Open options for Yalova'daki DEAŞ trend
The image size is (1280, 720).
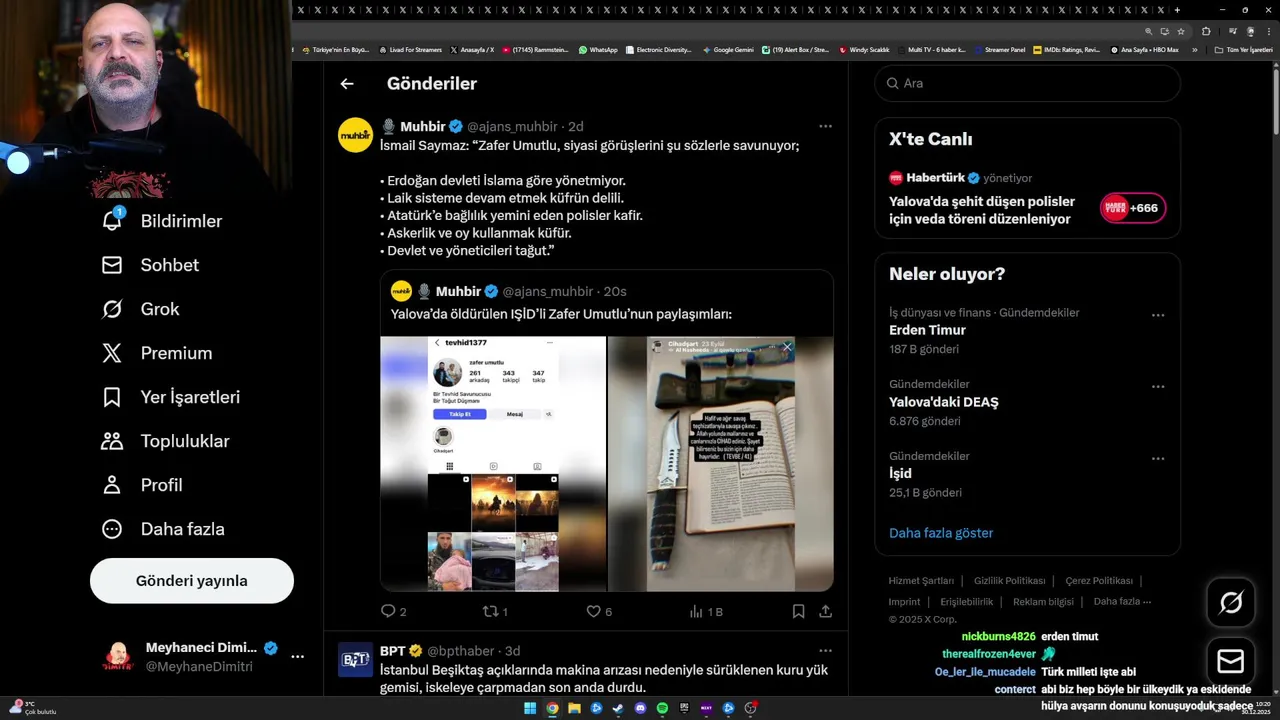tap(1158, 387)
